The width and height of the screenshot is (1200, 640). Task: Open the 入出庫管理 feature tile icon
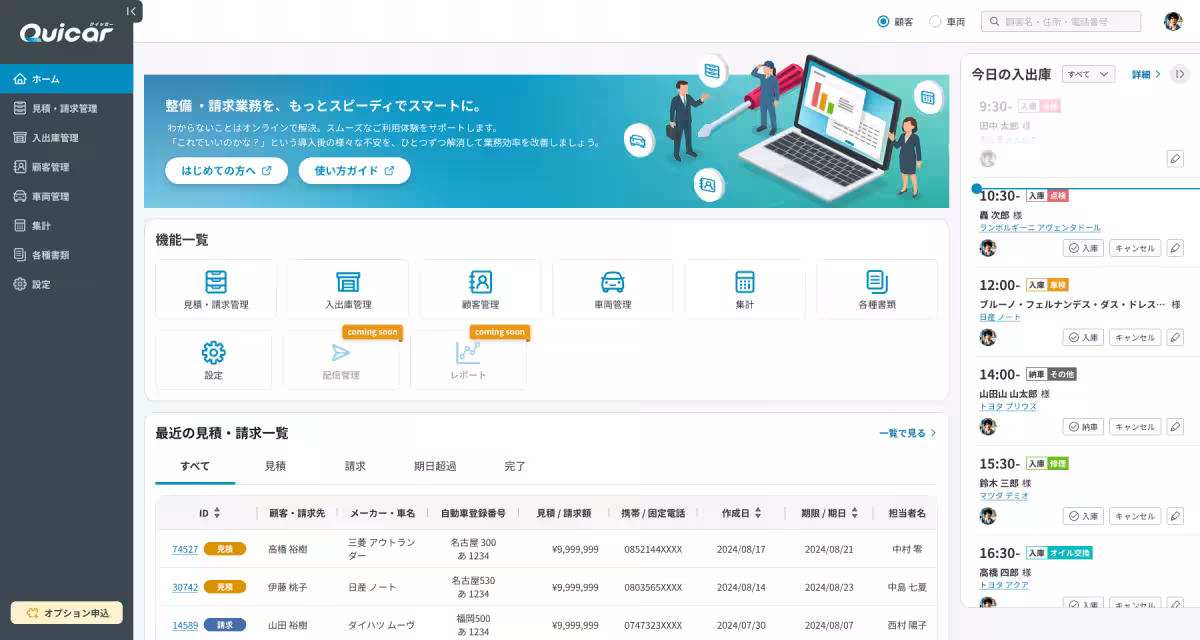(348, 282)
